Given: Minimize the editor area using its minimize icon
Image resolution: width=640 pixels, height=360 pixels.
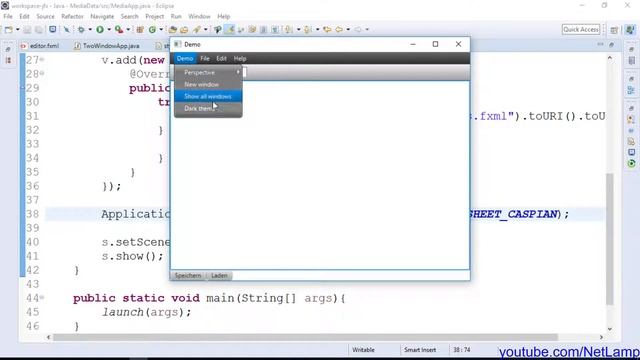Looking at the screenshot, I should 600,44.
